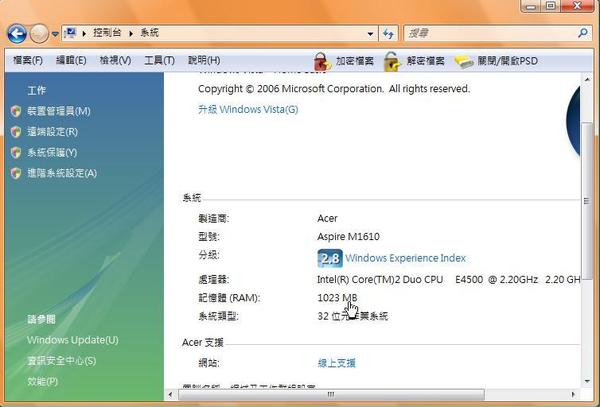Open 遠端設定(R) task link
The width and height of the screenshot is (600, 407).
click(52, 132)
